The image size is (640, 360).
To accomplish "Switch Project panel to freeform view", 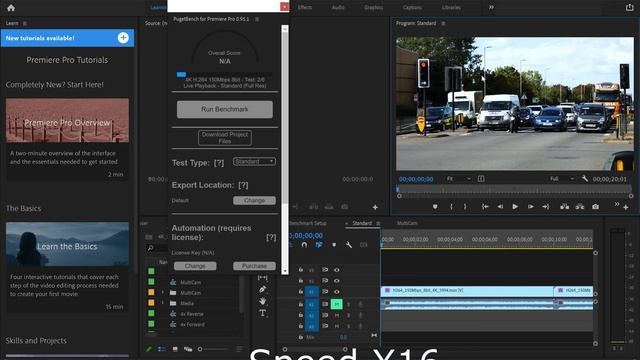I will [x=188, y=349].
